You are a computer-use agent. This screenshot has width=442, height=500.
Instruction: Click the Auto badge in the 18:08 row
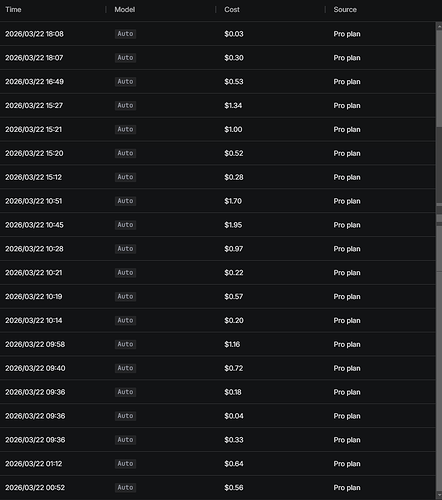[125, 34]
